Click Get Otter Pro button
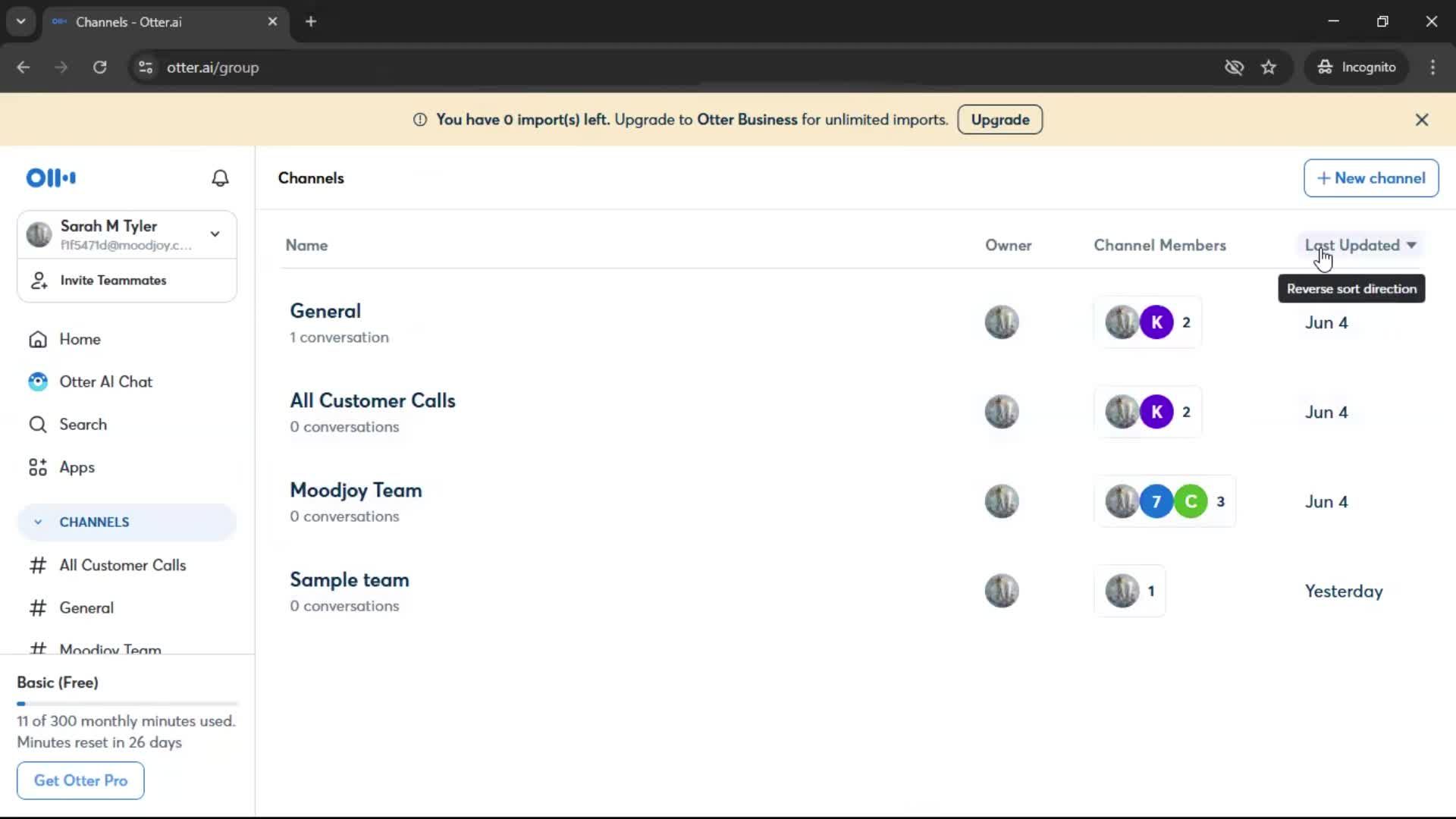 pos(80,780)
